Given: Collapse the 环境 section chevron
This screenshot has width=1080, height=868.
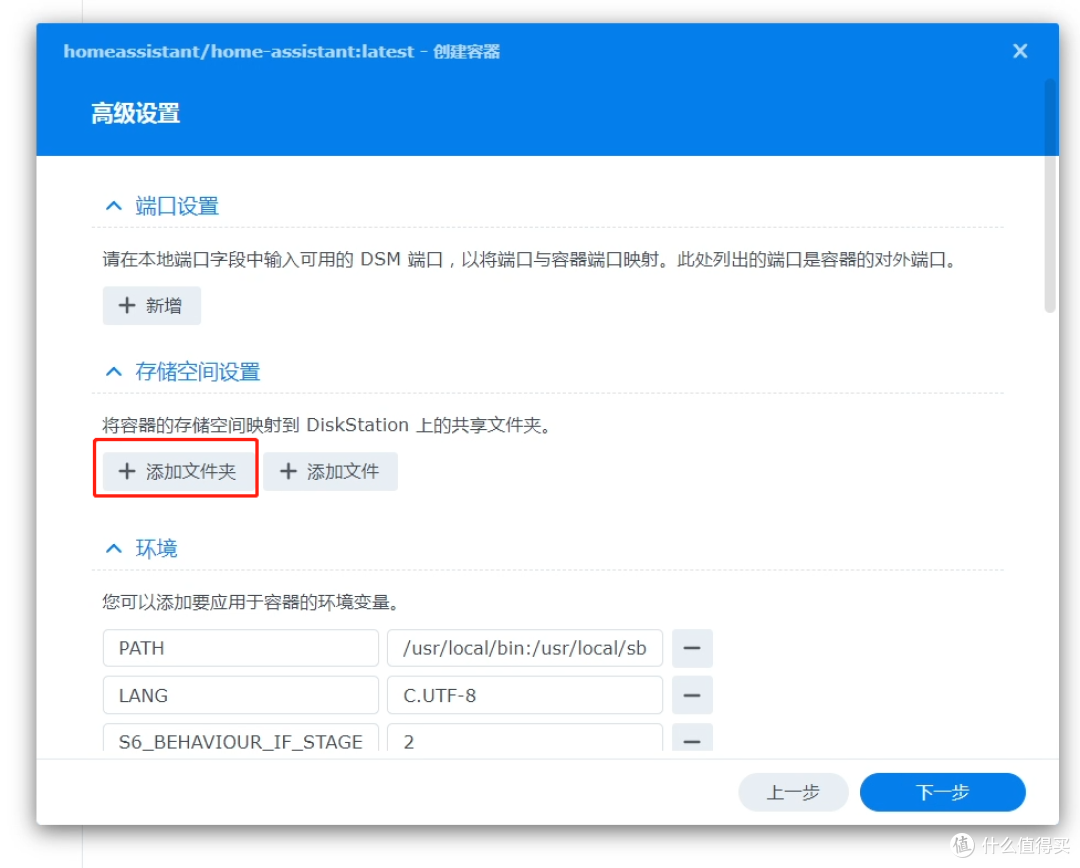Looking at the screenshot, I should click(113, 549).
